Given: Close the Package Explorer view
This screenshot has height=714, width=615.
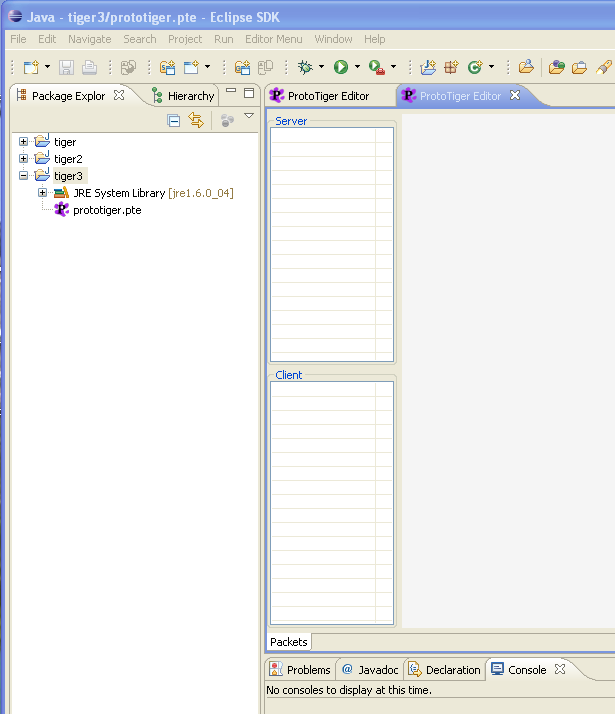Looking at the screenshot, I should pos(119,95).
